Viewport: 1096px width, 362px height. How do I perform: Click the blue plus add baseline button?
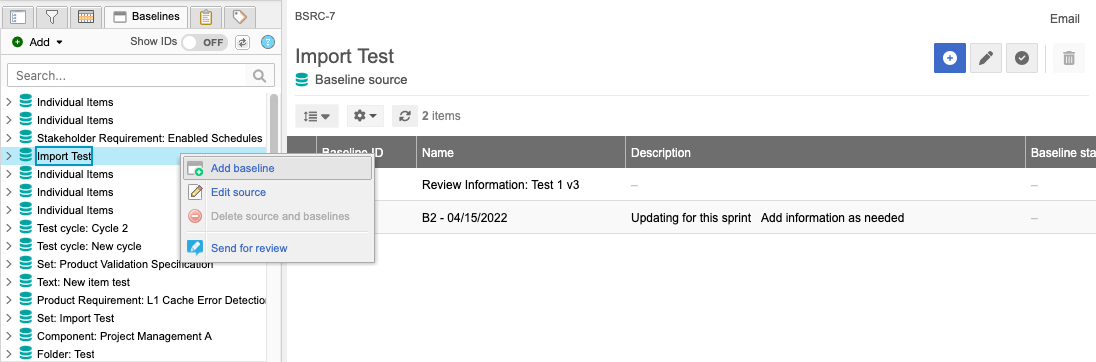[x=950, y=58]
